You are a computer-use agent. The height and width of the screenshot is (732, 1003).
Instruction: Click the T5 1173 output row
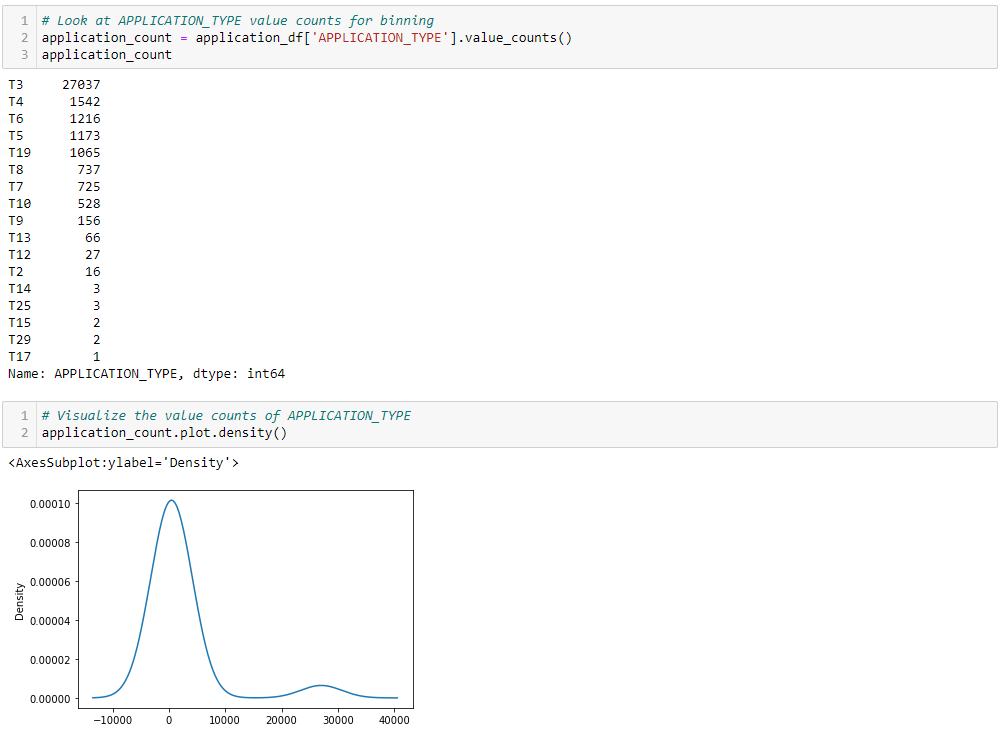tap(54, 136)
